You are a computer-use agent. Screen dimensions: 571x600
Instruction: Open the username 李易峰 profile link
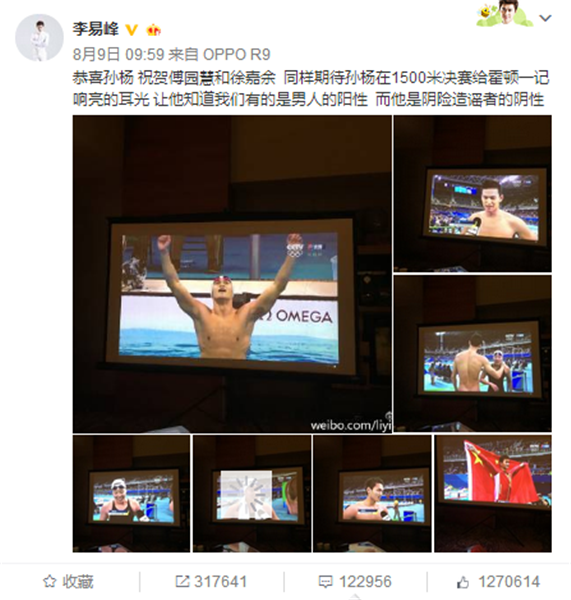pyautogui.click(x=96, y=29)
